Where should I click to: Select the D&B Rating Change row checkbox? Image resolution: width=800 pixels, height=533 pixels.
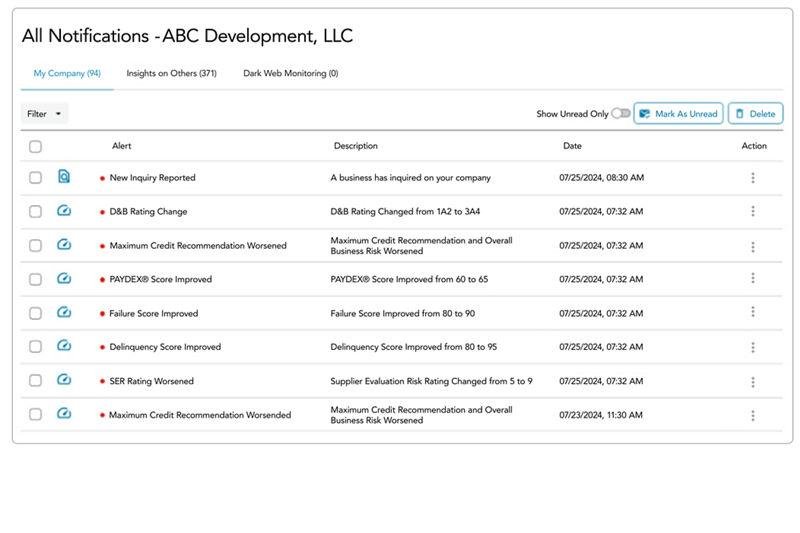click(x=36, y=212)
